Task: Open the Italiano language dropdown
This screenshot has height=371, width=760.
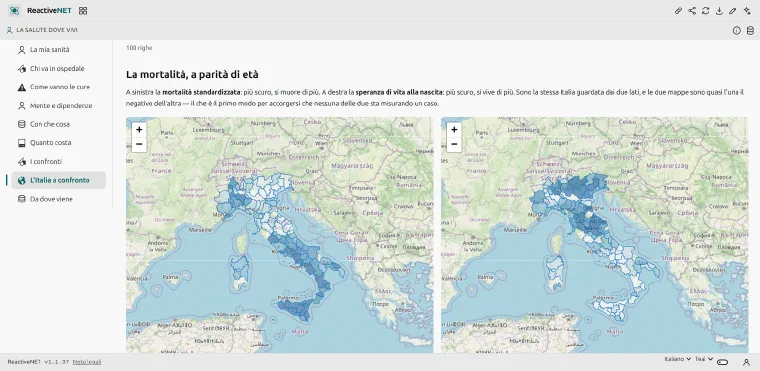Action: click(677, 359)
